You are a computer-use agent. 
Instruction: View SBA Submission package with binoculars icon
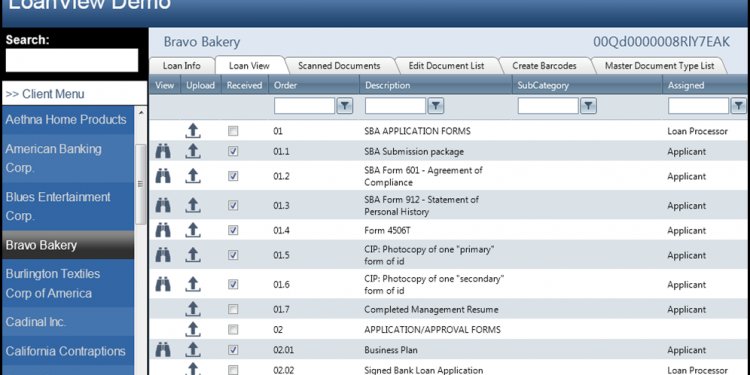point(163,152)
